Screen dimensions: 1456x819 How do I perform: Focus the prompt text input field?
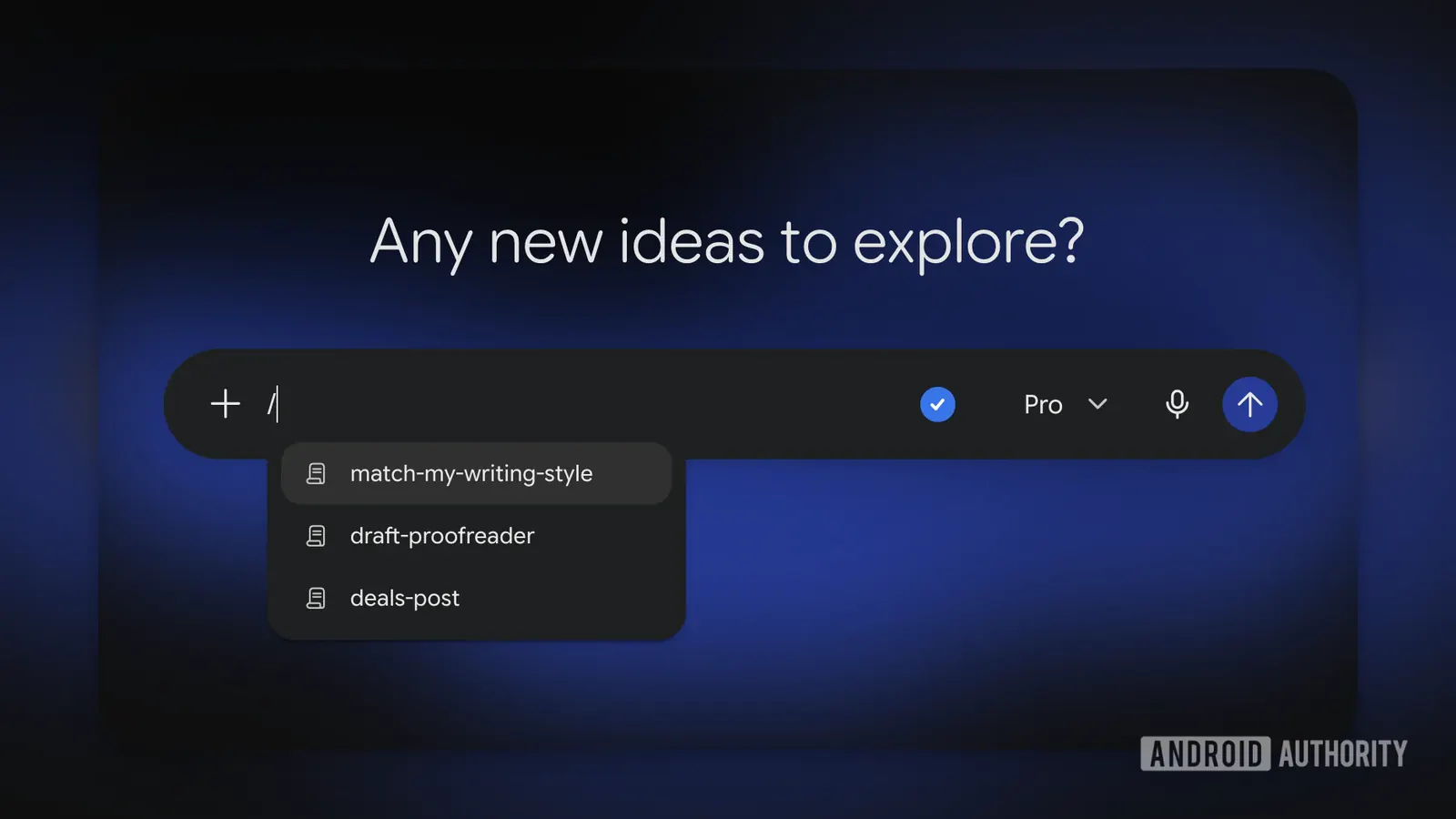582,404
